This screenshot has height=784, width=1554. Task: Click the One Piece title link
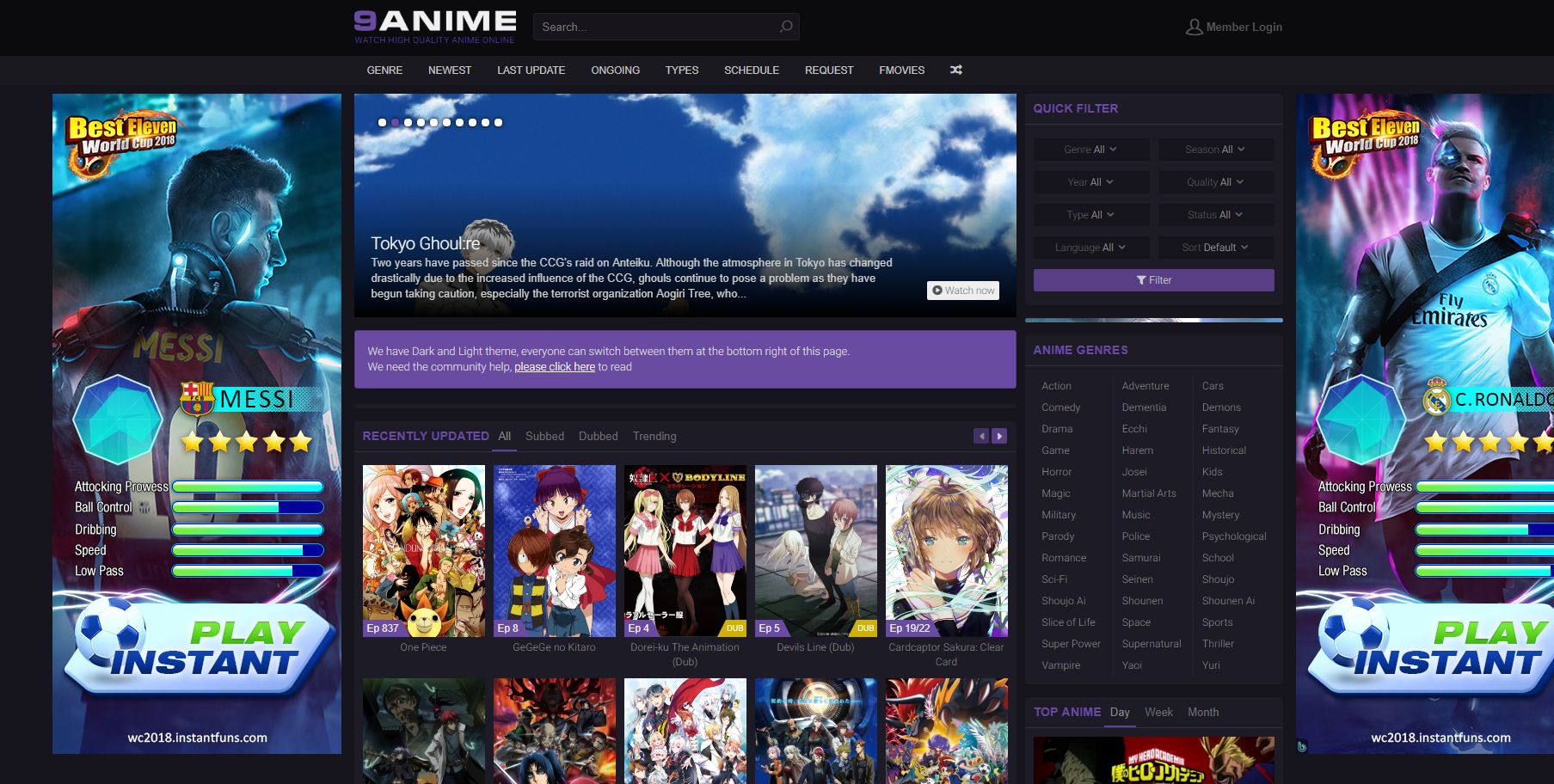point(423,647)
